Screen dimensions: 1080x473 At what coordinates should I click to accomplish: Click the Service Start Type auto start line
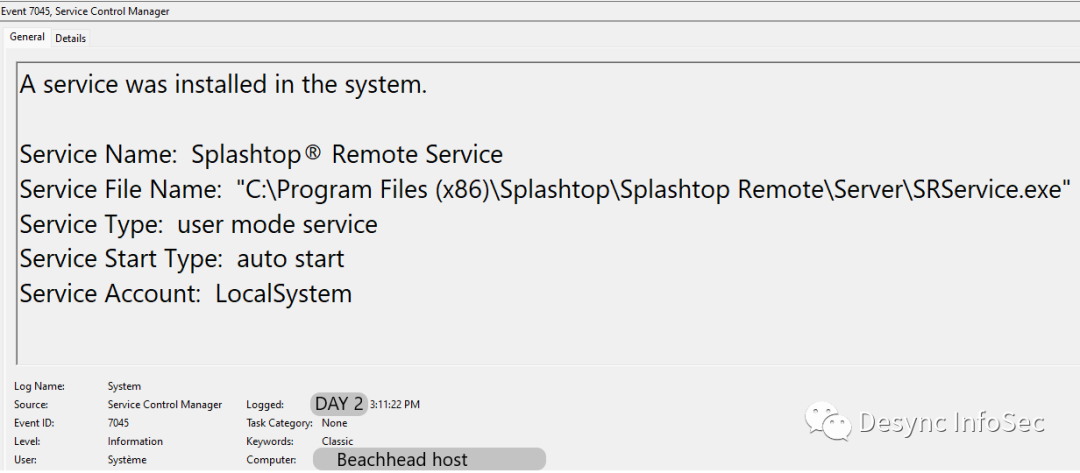182,259
